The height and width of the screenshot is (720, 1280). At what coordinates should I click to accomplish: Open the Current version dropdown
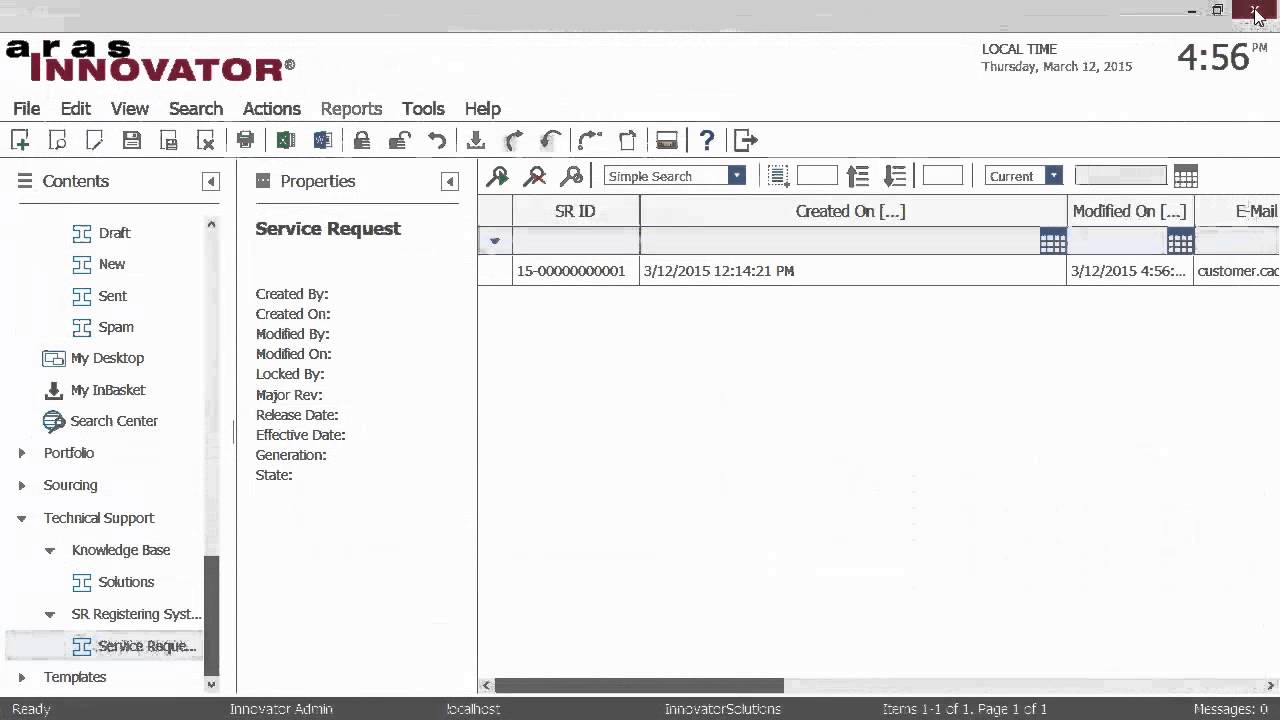click(1053, 176)
